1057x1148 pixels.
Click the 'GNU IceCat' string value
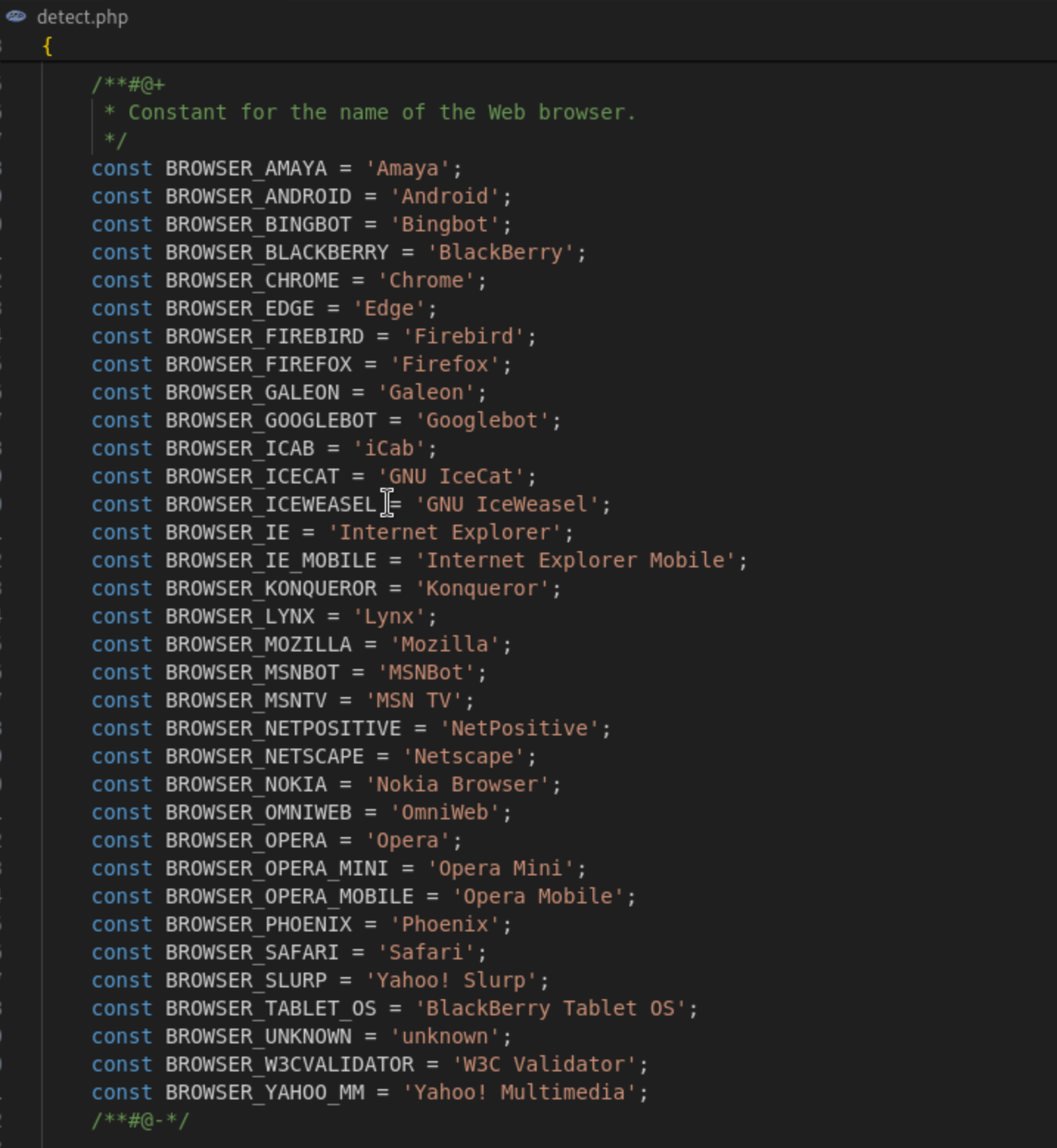(x=451, y=477)
